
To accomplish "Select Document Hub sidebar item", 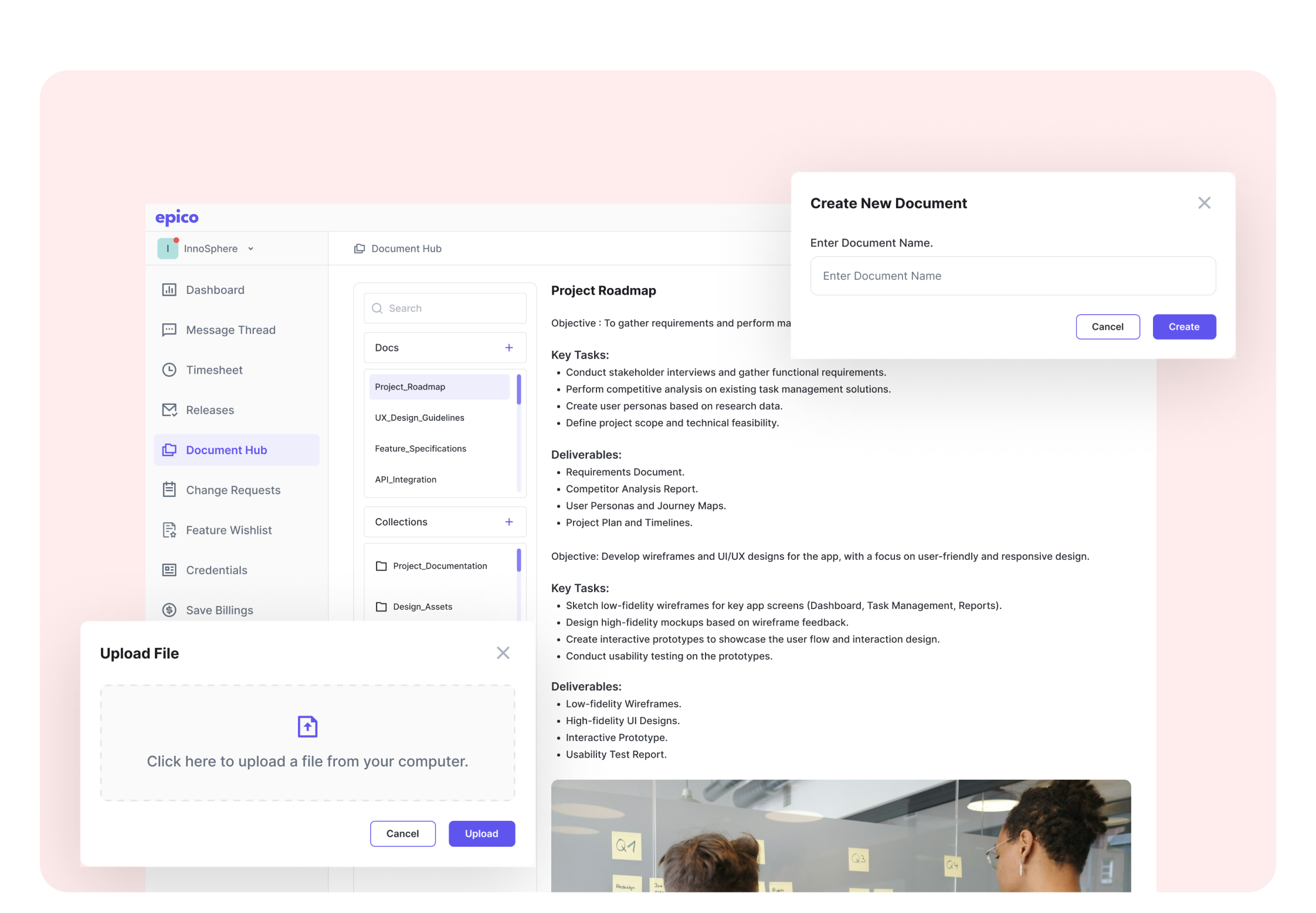I will click(x=236, y=450).
